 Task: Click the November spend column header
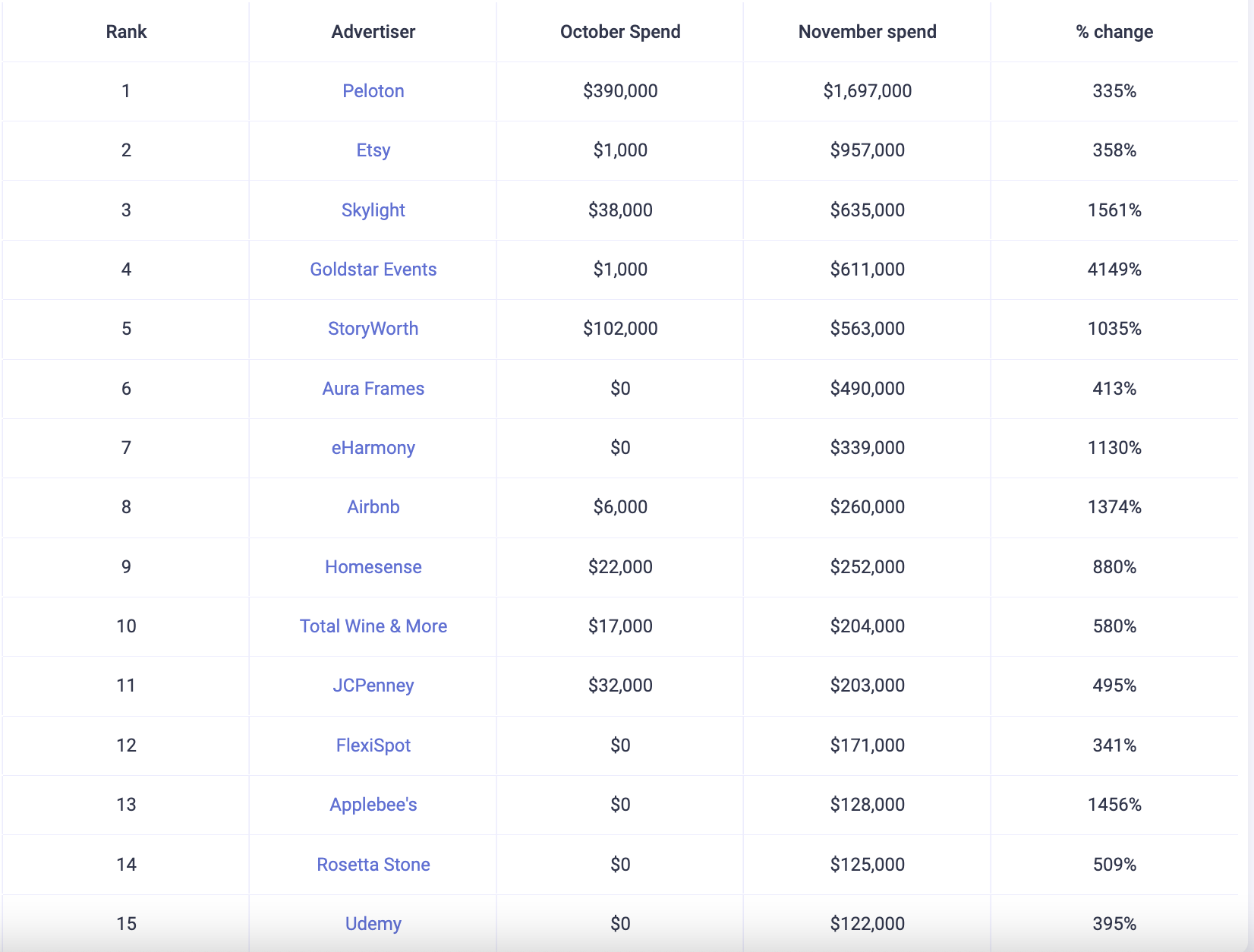point(868,32)
